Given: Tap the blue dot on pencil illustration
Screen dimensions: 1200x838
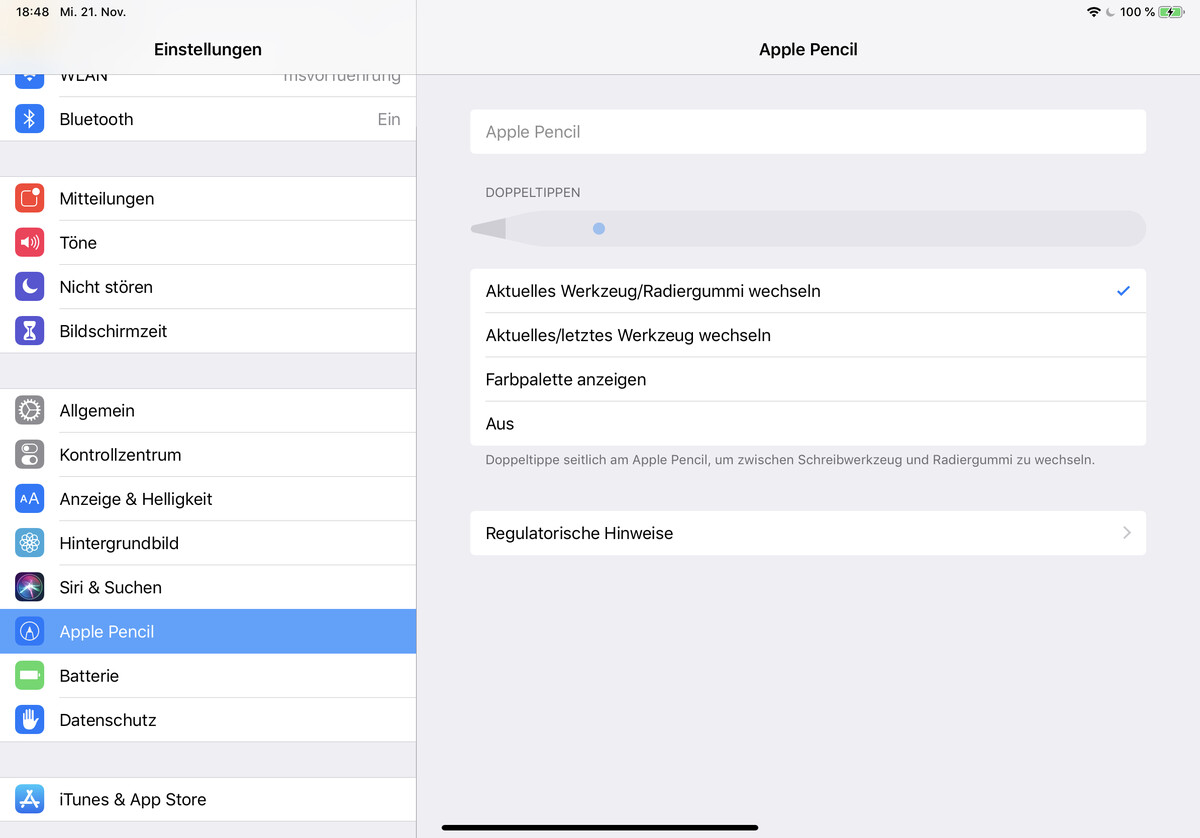Looking at the screenshot, I should 599,229.
